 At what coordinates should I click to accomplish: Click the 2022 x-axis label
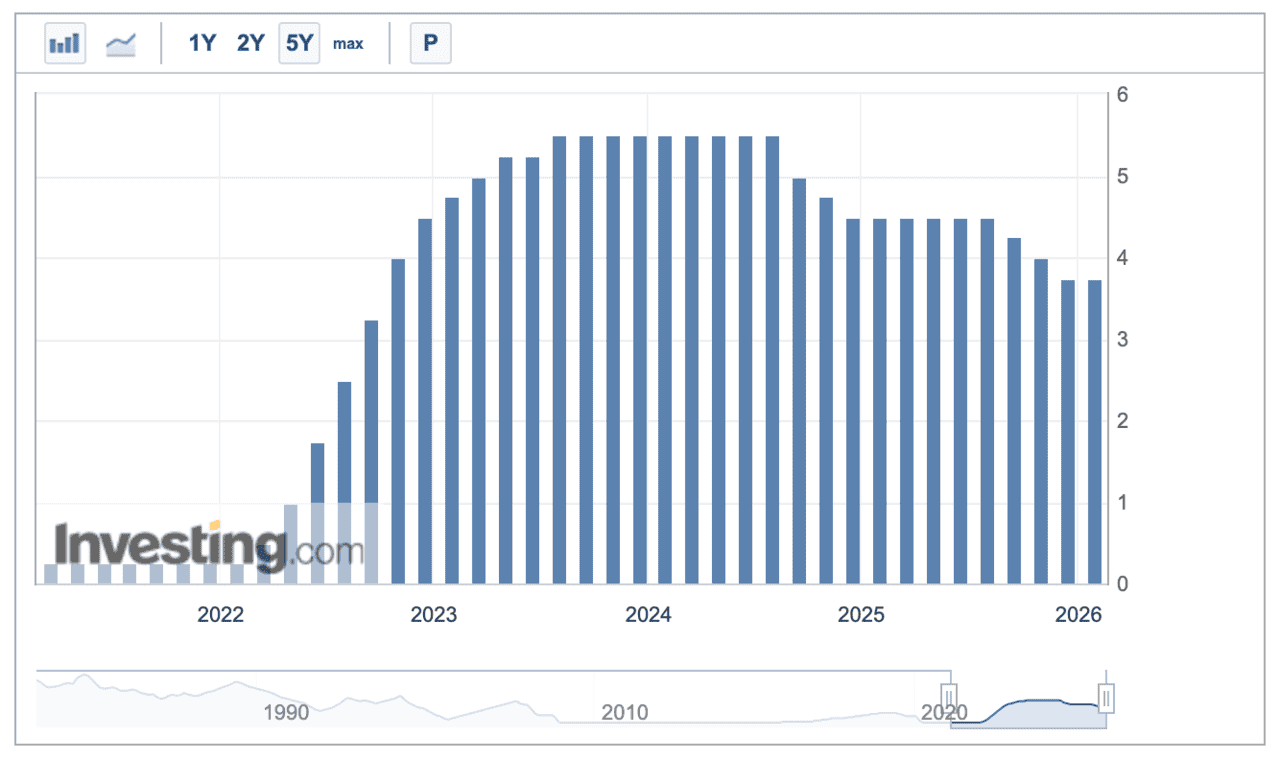click(220, 615)
